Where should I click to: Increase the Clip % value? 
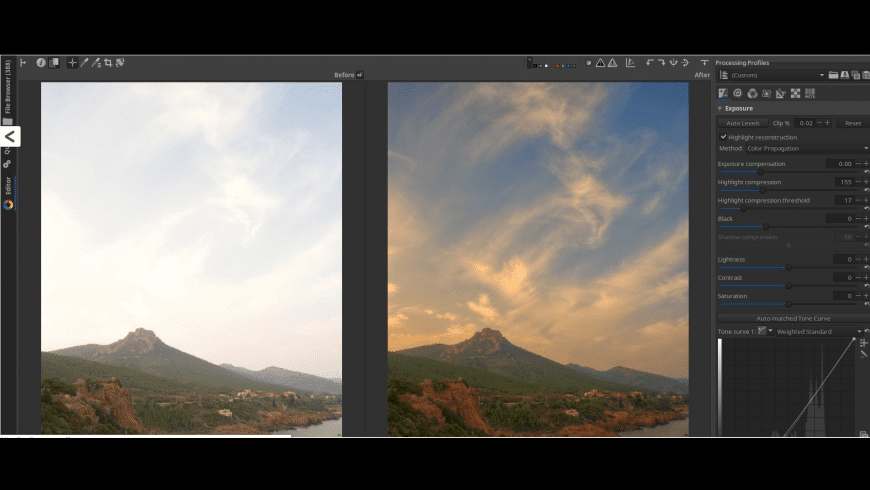point(827,123)
